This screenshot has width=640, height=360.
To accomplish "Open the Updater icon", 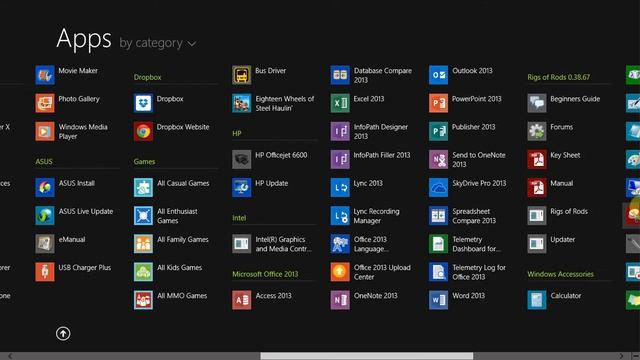I will click(537, 244).
